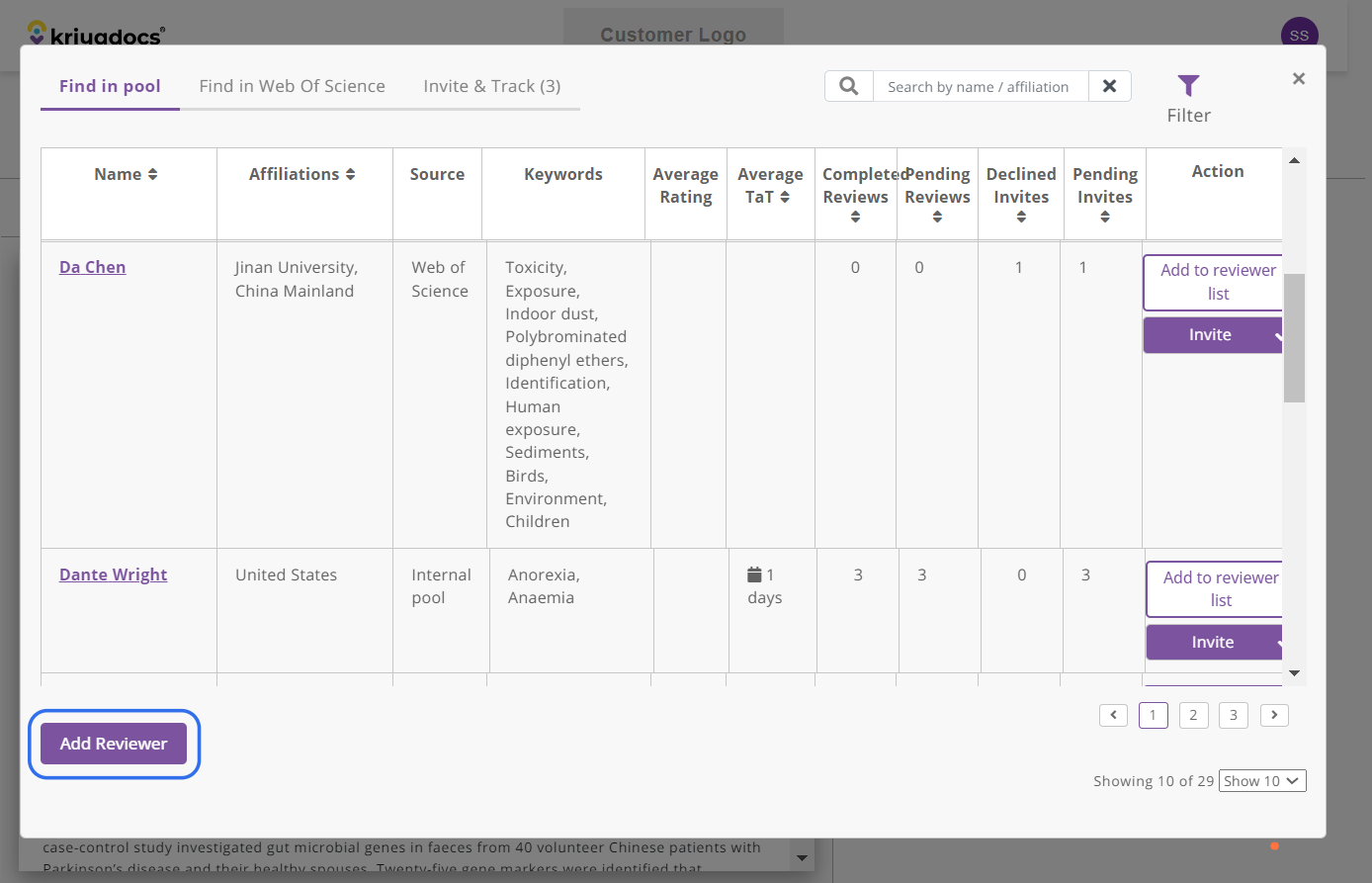Click the search by name input field
This screenshot has width=1372, height=883.
[981, 86]
